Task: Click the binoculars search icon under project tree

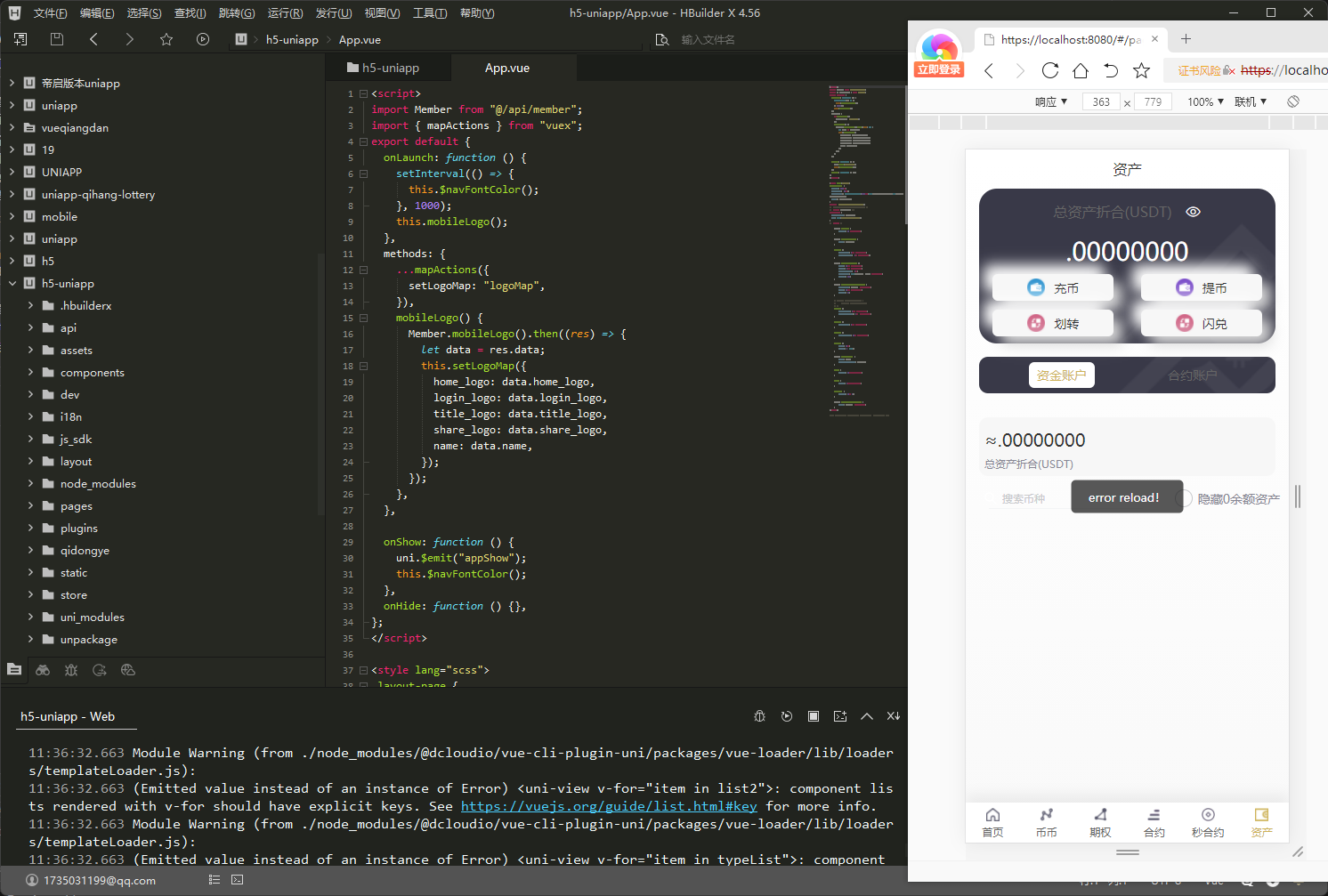Action: tap(43, 670)
